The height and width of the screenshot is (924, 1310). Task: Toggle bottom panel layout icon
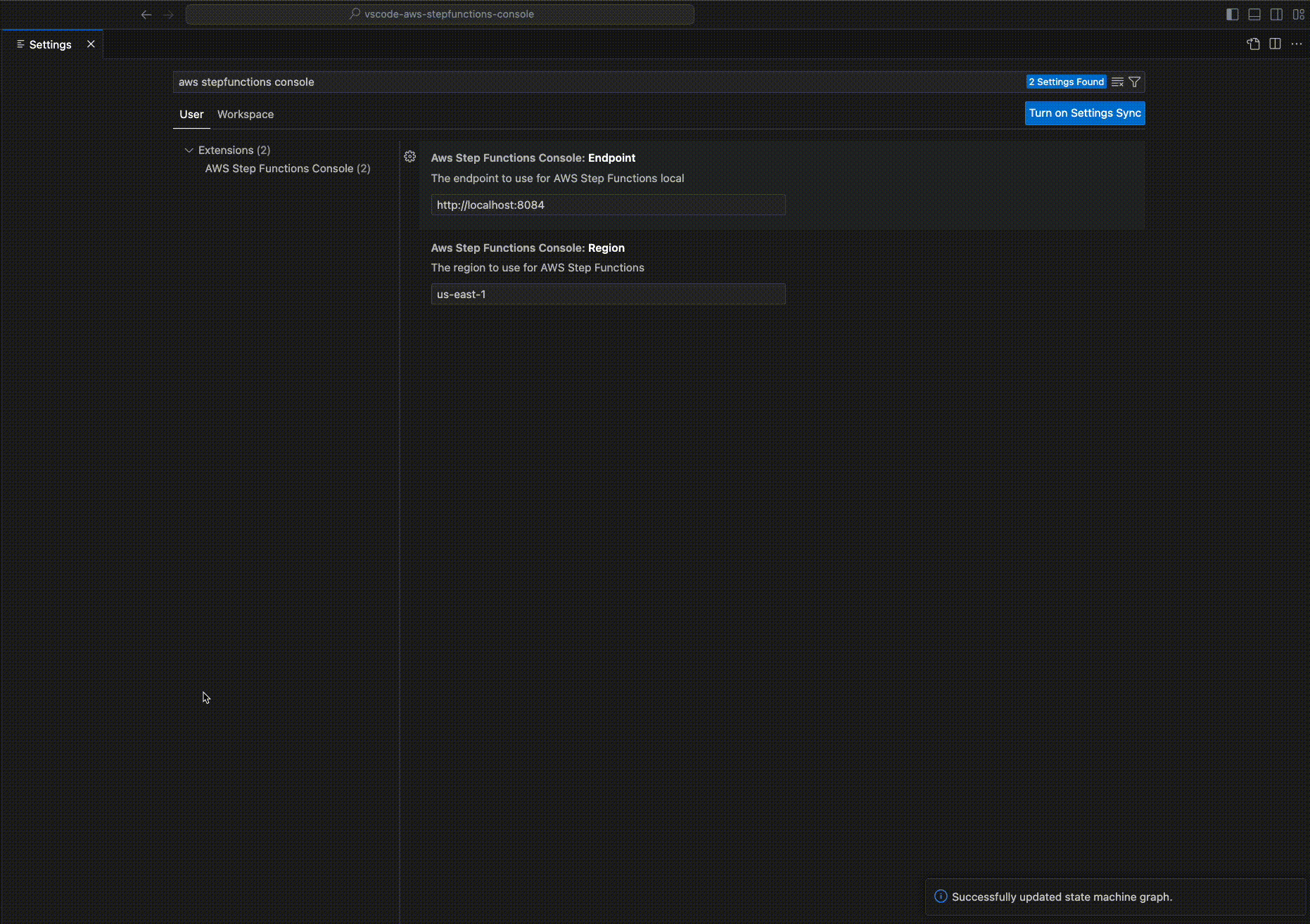(1254, 14)
